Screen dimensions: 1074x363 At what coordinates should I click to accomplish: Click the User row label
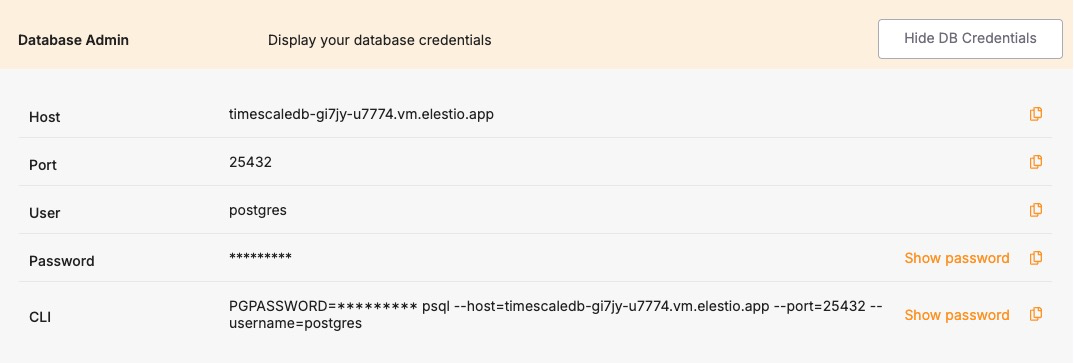pyautogui.click(x=45, y=213)
